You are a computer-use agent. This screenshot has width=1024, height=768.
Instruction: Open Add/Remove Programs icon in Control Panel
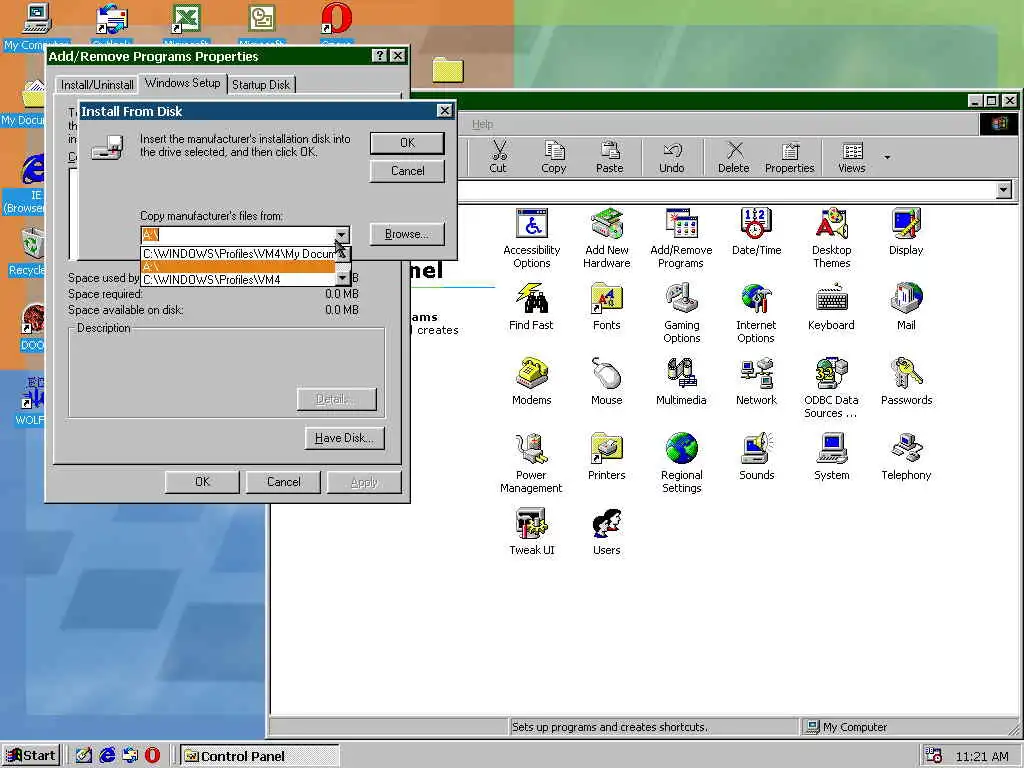(681, 238)
